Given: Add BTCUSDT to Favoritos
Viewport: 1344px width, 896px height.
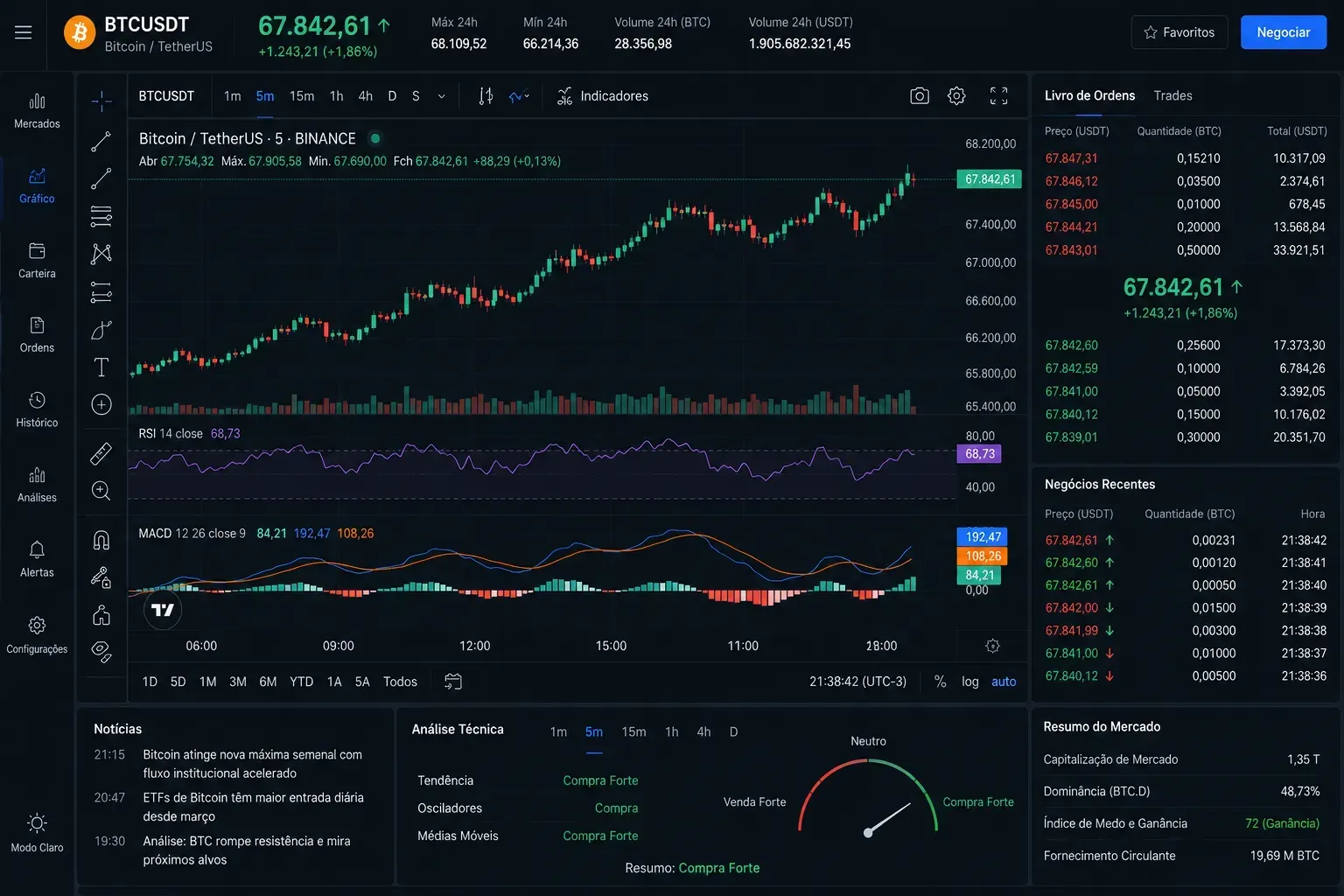Looking at the screenshot, I should [1179, 32].
